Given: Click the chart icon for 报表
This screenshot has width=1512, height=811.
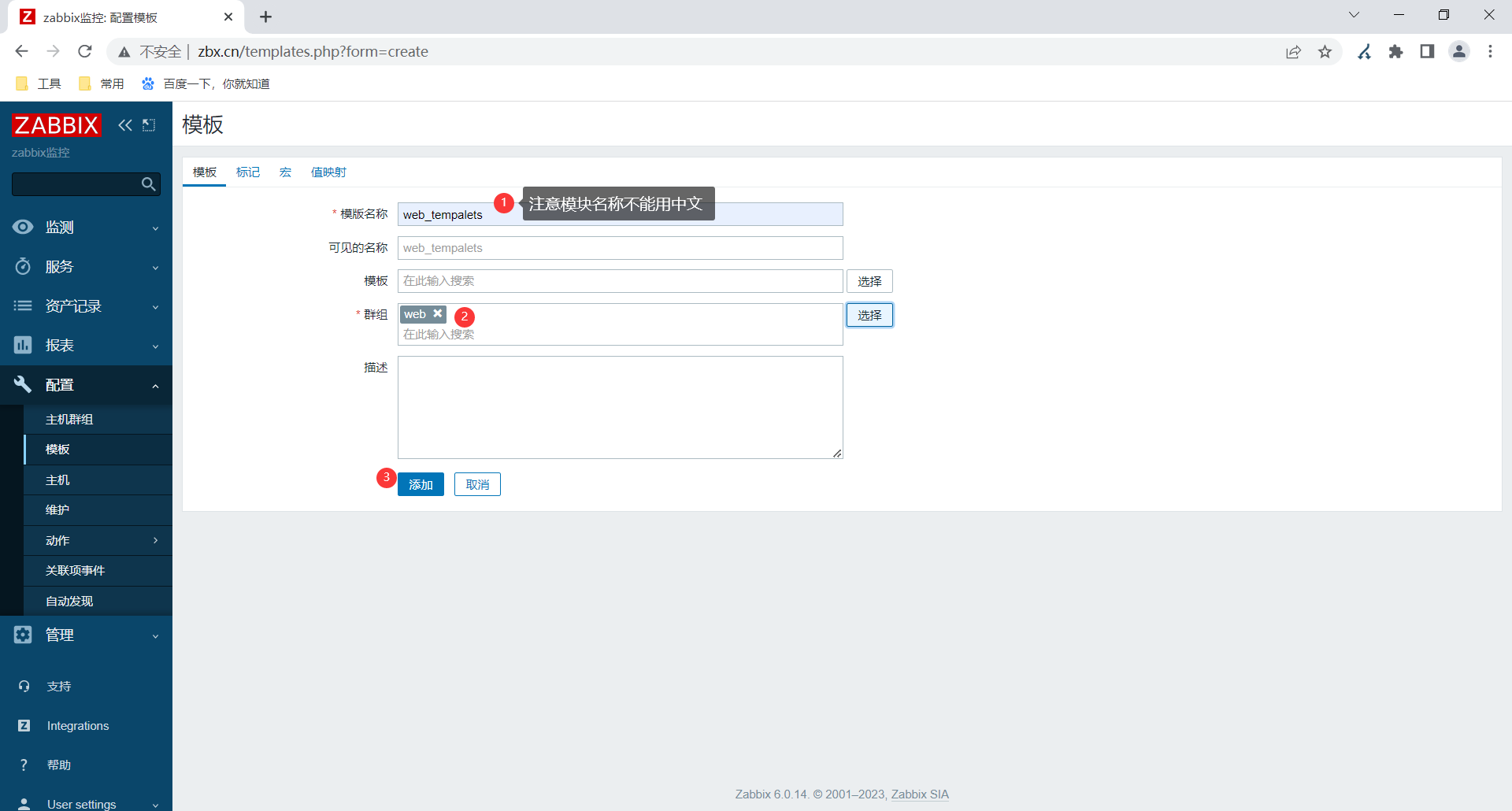Looking at the screenshot, I should pyautogui.click(x=23, y=345).
